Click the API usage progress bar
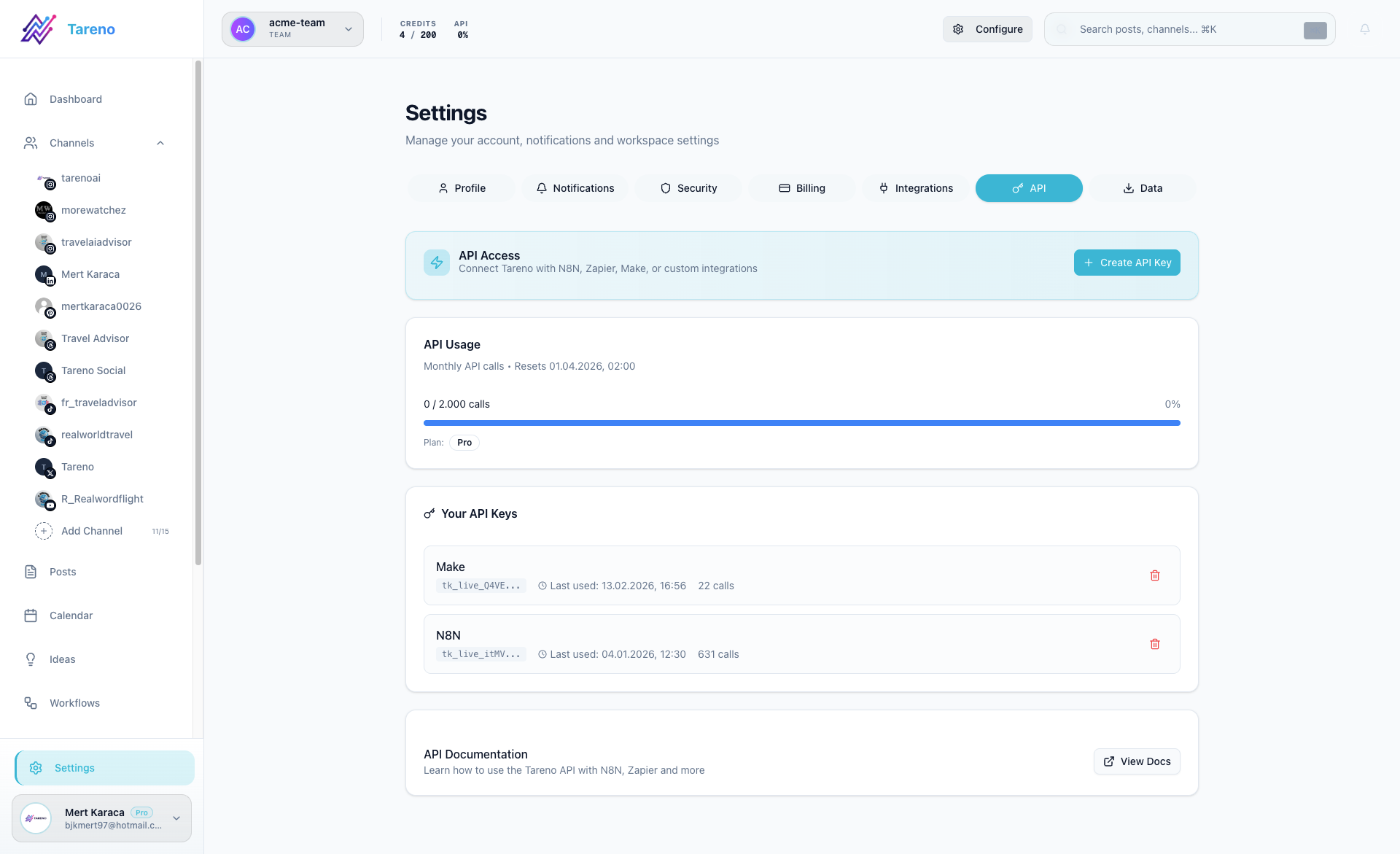The height and width of the screenshot is (854, 1400). click(x=802, y=423)
